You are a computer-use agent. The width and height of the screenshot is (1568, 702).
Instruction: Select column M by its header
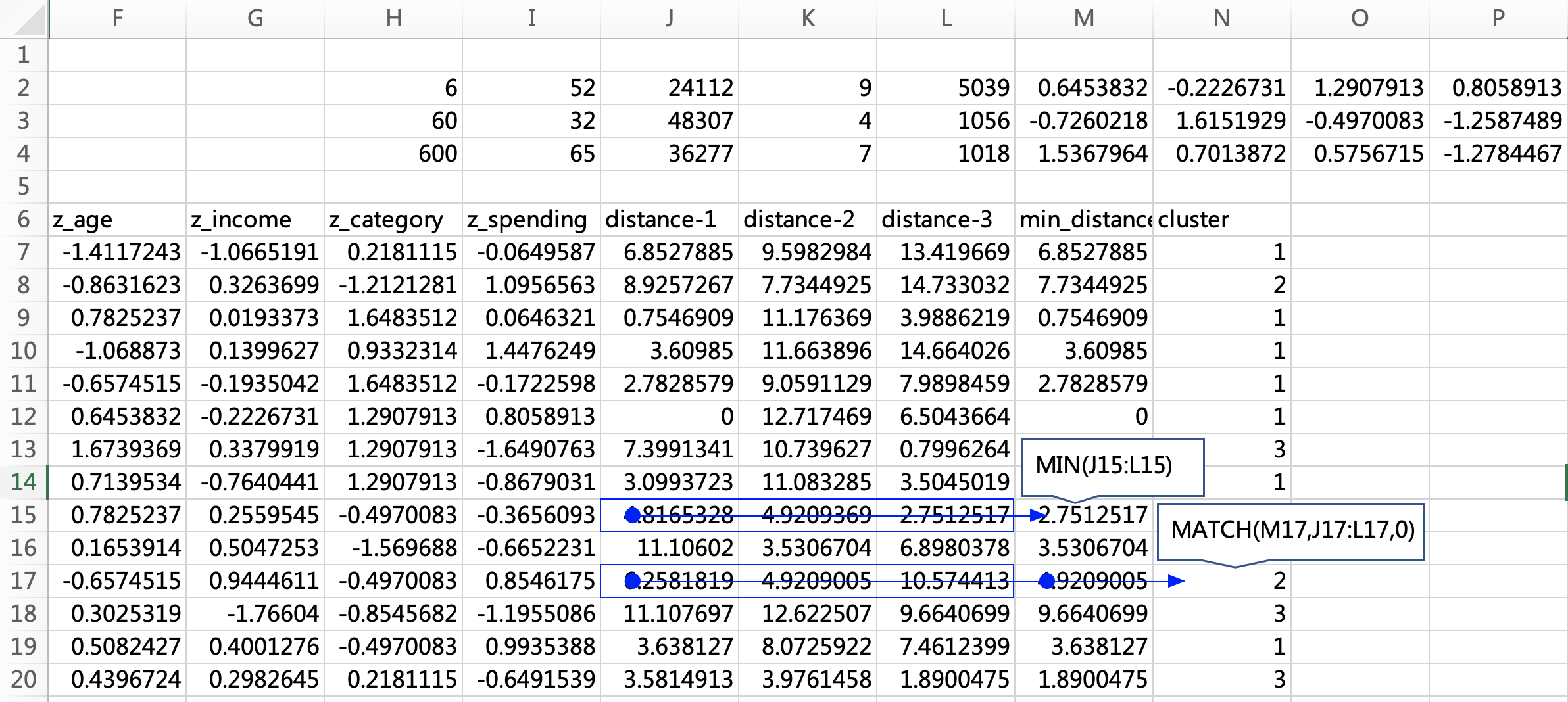click(x=1084, y=18)
